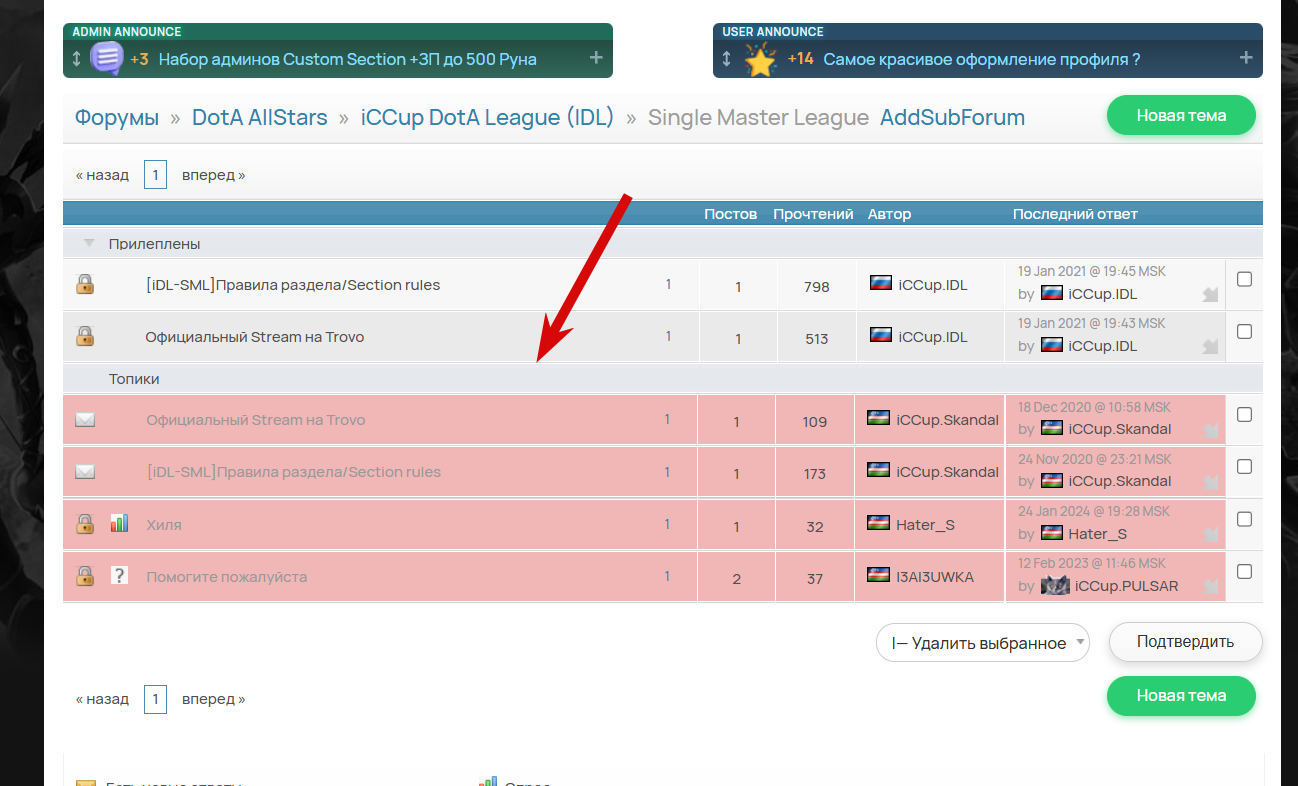Click the admin announce chat bubble icon
This screenshot has width=1298, height=786.
[107, 58]
